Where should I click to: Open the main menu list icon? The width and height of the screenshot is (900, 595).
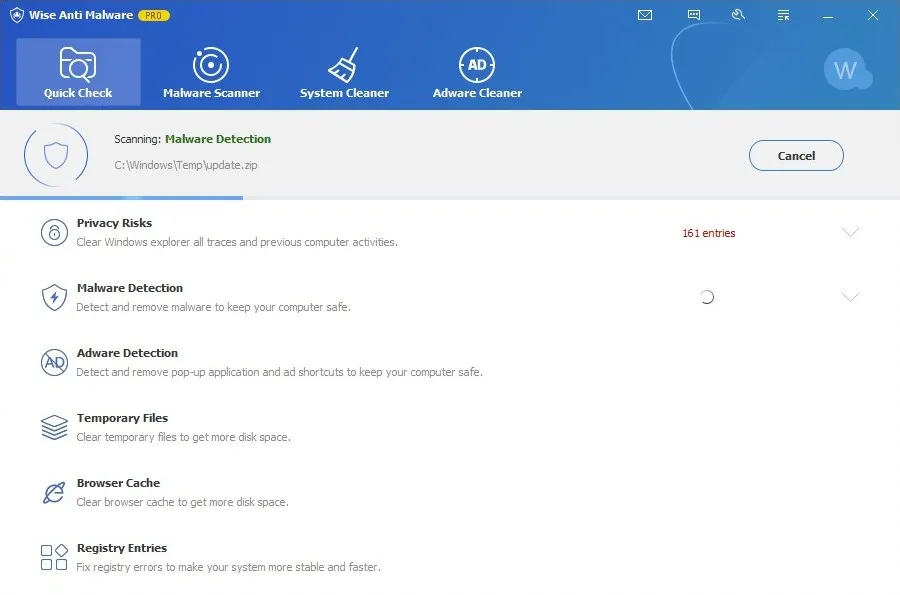[783, 15]
